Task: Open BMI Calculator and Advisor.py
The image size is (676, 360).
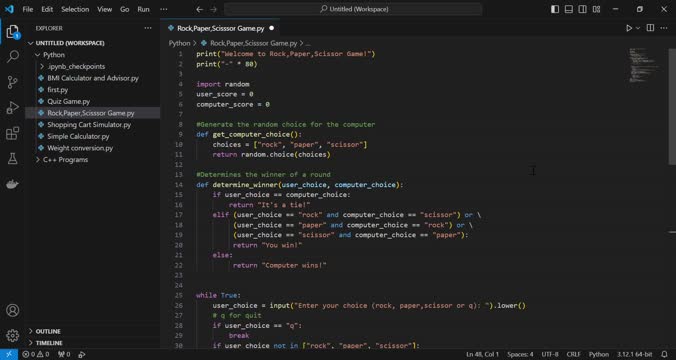Action: [x=93, y=78]
